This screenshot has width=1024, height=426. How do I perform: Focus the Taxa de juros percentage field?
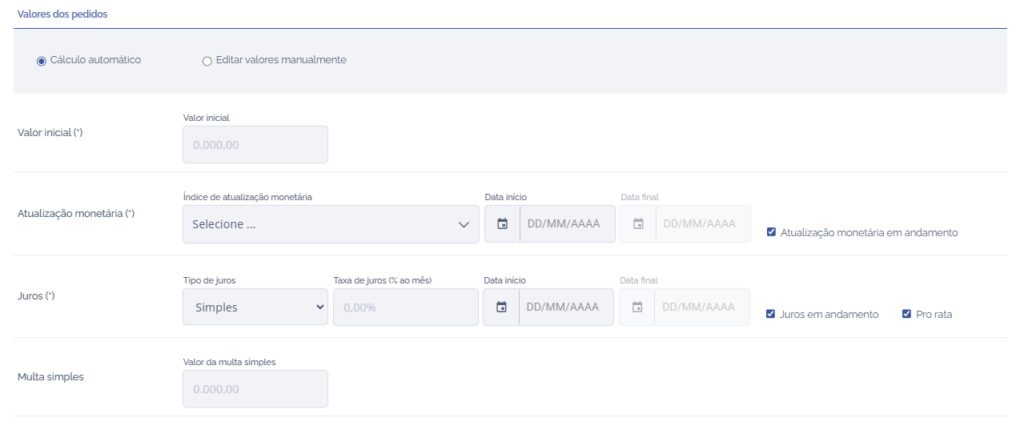tap(405, 307)
